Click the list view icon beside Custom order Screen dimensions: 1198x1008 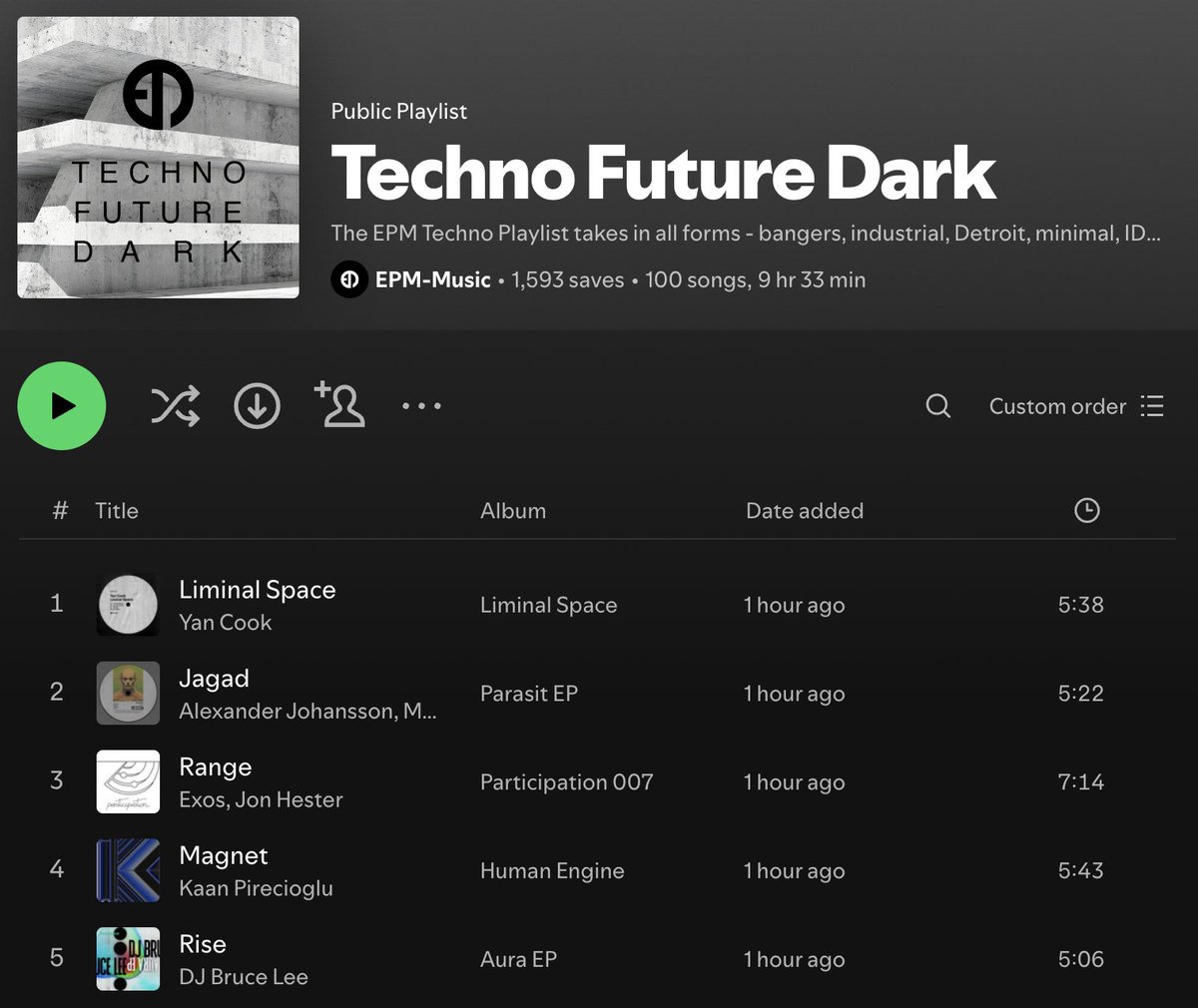[x=1152, y=406]
